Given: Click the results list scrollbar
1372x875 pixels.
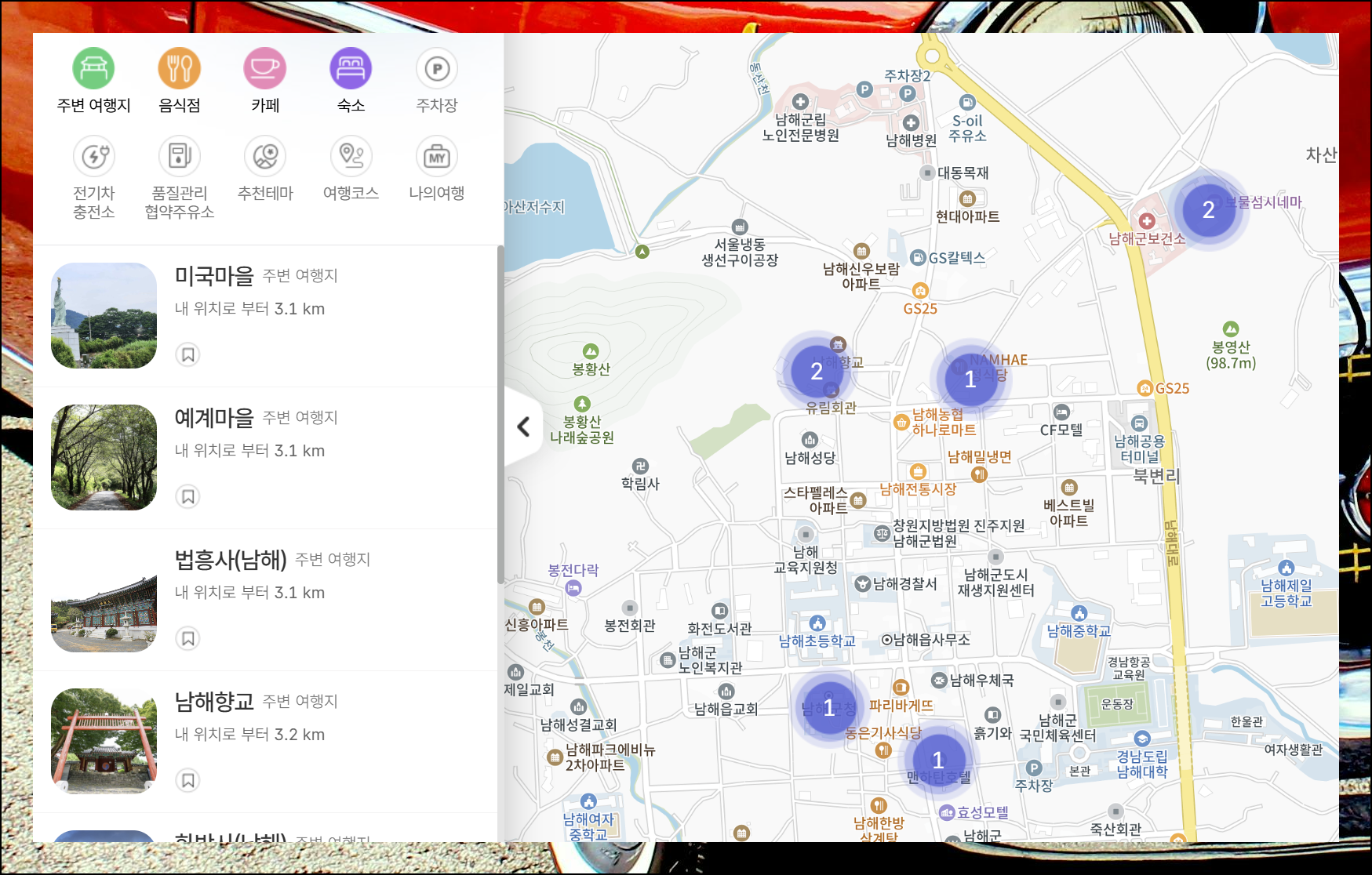Looking at the screenshot, I should tap(500, 414).
